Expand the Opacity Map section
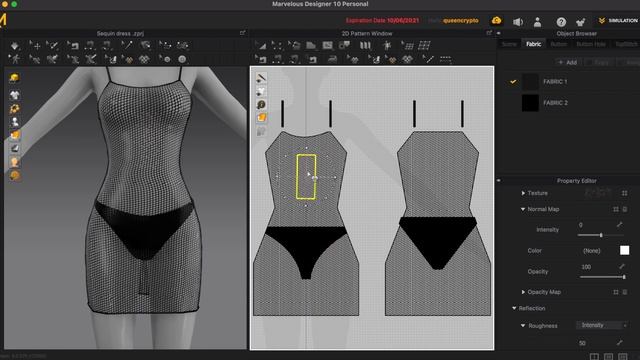This screenshot has height=360, width=640. (x=523, y=292)
